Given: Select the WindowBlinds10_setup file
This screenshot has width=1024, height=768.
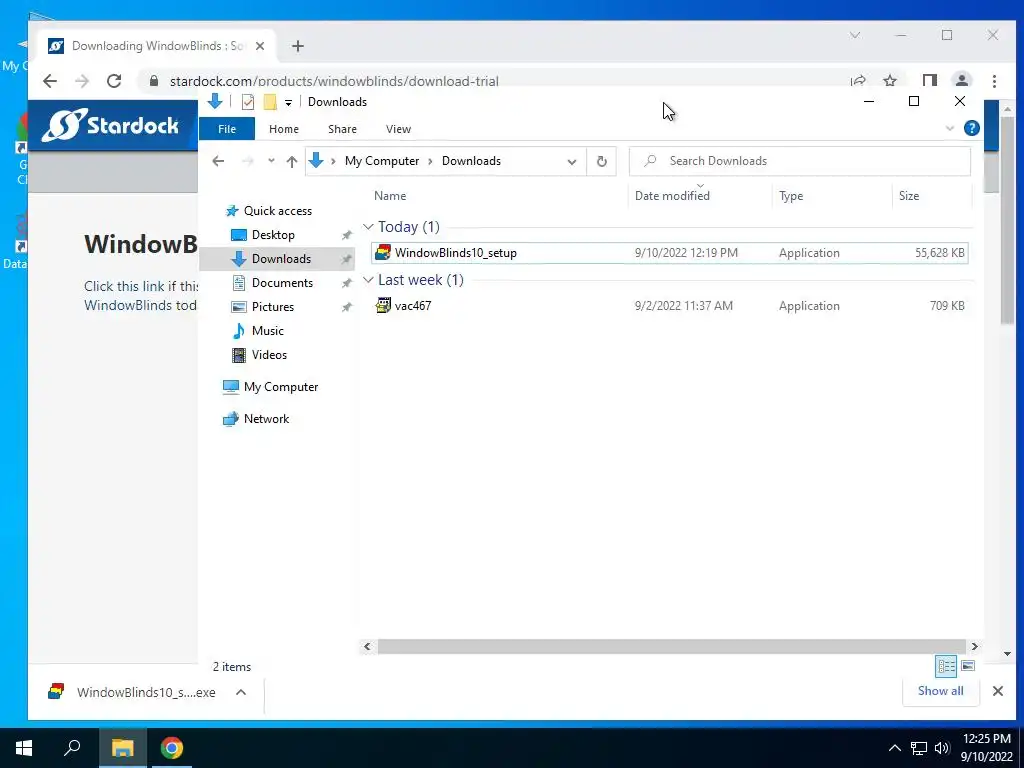Looking at the screenshot, I should tap(669, 253).
